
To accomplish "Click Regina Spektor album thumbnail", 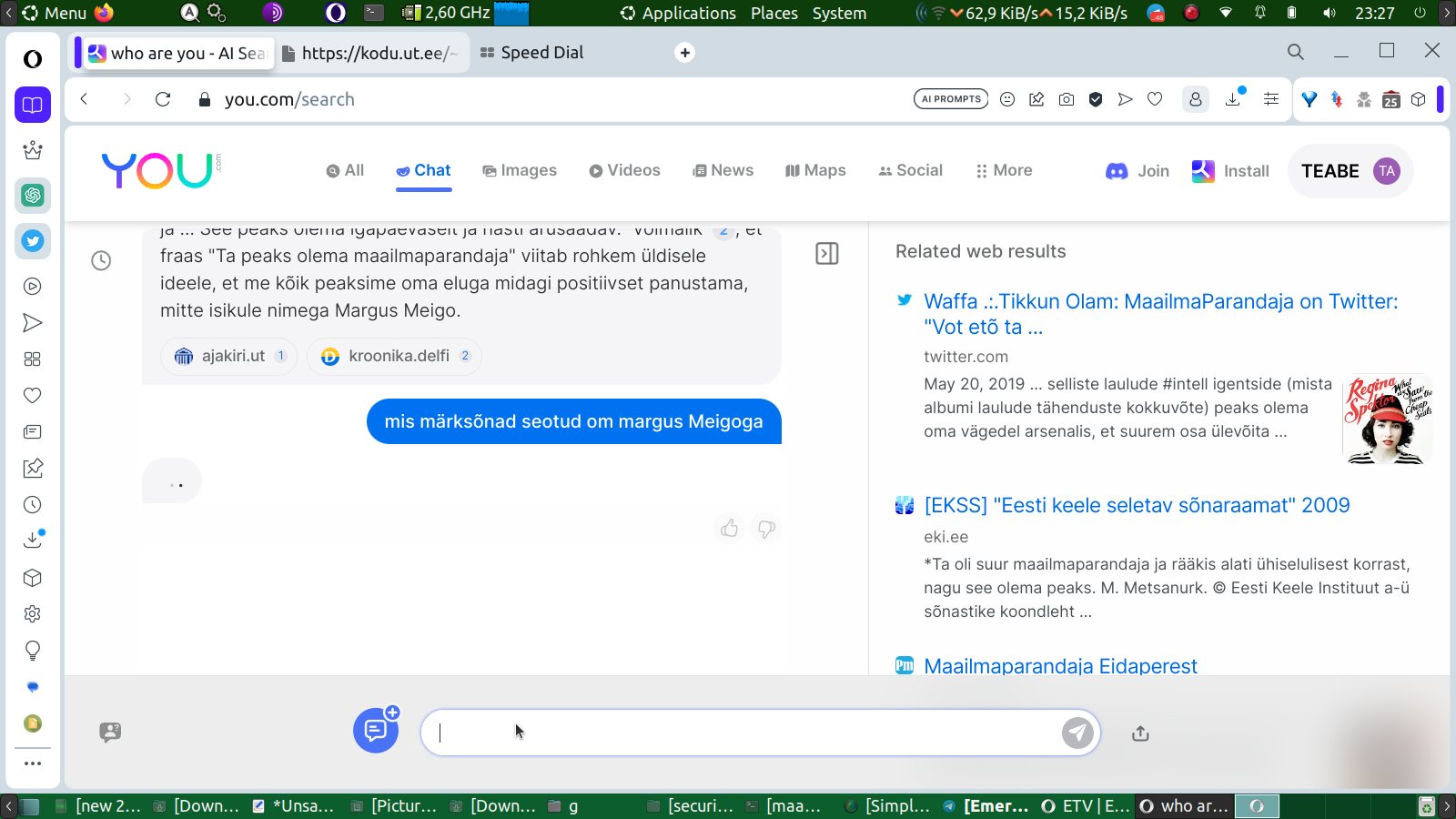I will [1387, 419].
